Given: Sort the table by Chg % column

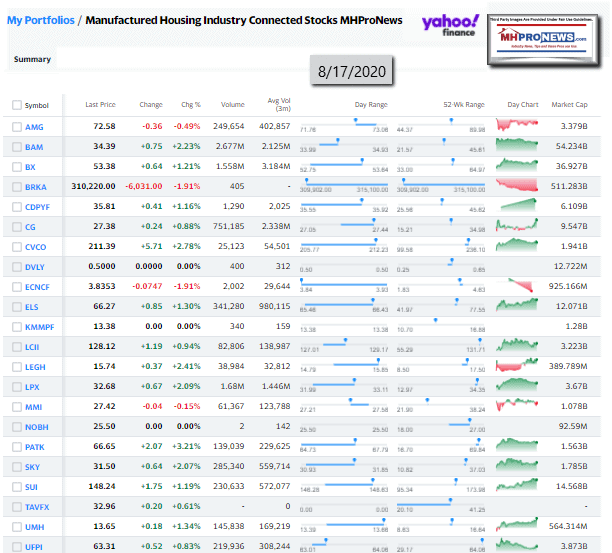Looking at the screenshot, I should pyautogui.click(x=189, y=105).
